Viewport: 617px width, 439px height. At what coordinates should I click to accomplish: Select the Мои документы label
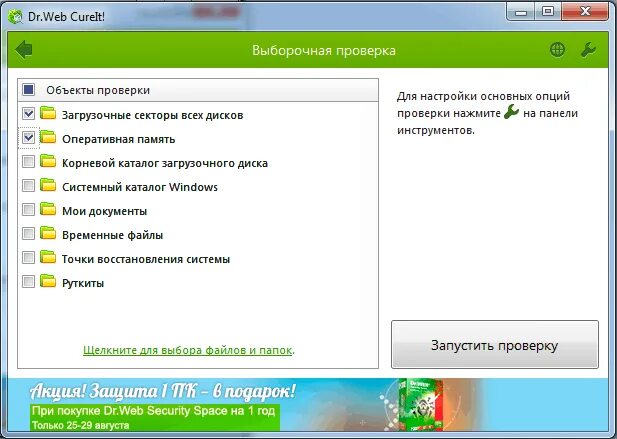click(104, 211)
